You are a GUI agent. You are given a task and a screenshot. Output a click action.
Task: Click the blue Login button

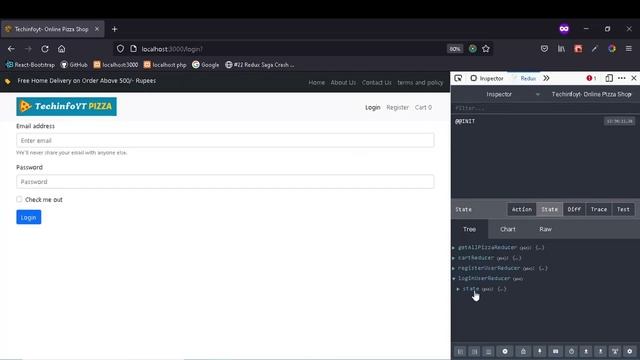tap(29, 217)
